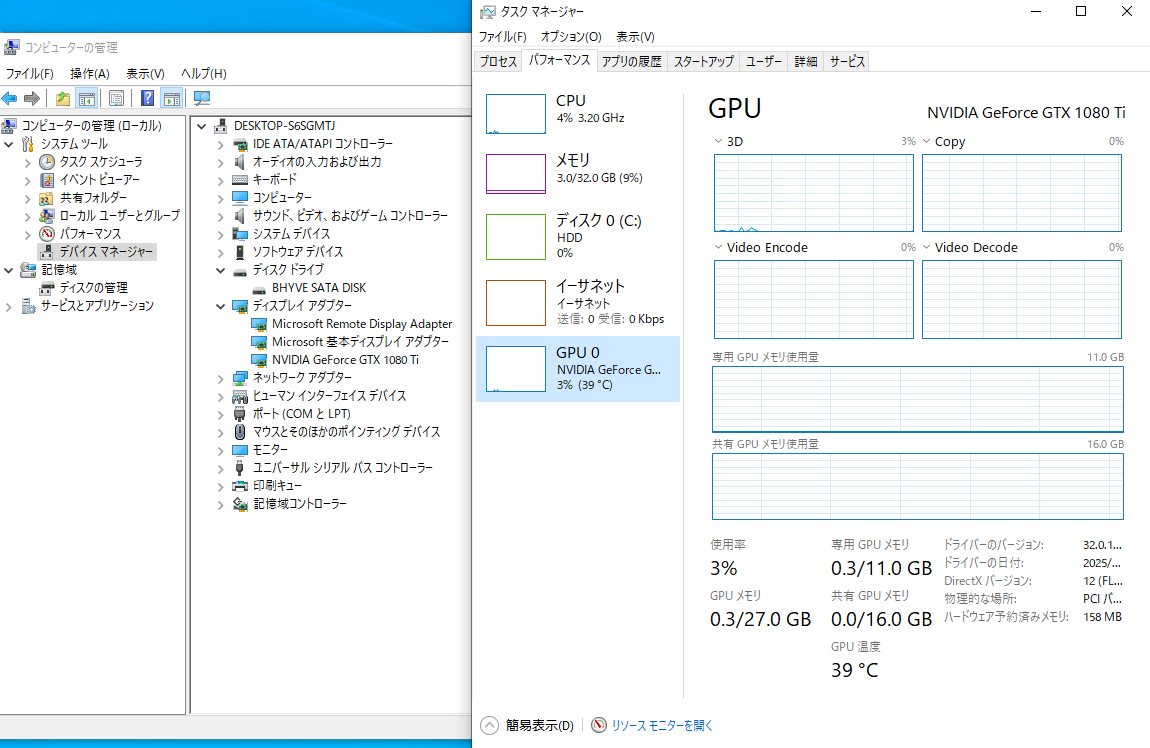Viewport: 1150px width, 748px height.
Task: Open リソース モニターを開く link
Action: (x=662, y=726)
